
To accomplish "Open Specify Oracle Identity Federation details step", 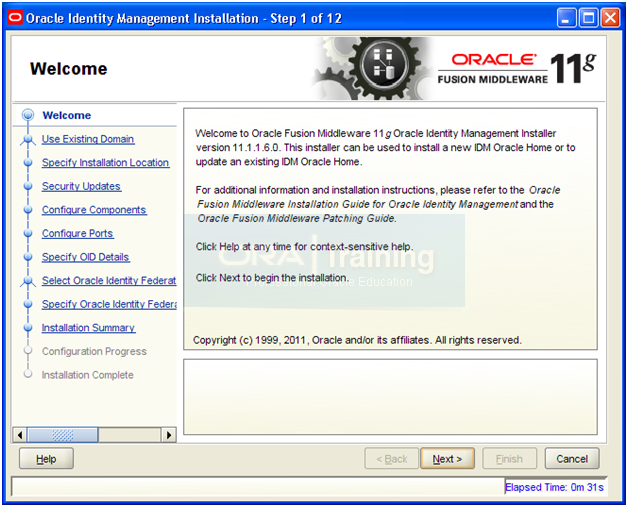I will tap(109, 304).
